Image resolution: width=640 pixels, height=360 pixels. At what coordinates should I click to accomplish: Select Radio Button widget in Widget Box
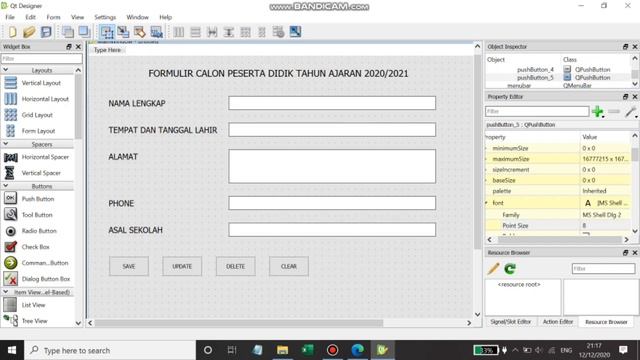(x=39, y=231)
